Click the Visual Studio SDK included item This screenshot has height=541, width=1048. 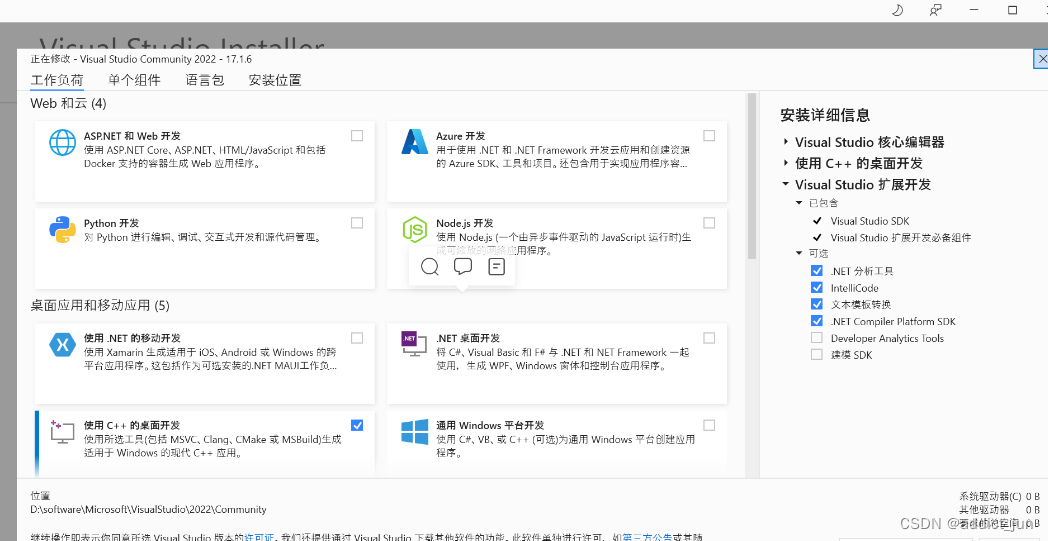tap(870, 221)
